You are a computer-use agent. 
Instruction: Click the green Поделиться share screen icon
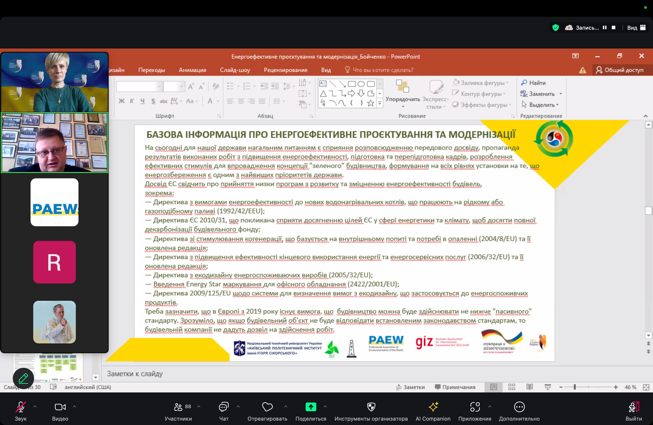click(x=310, y=406)
